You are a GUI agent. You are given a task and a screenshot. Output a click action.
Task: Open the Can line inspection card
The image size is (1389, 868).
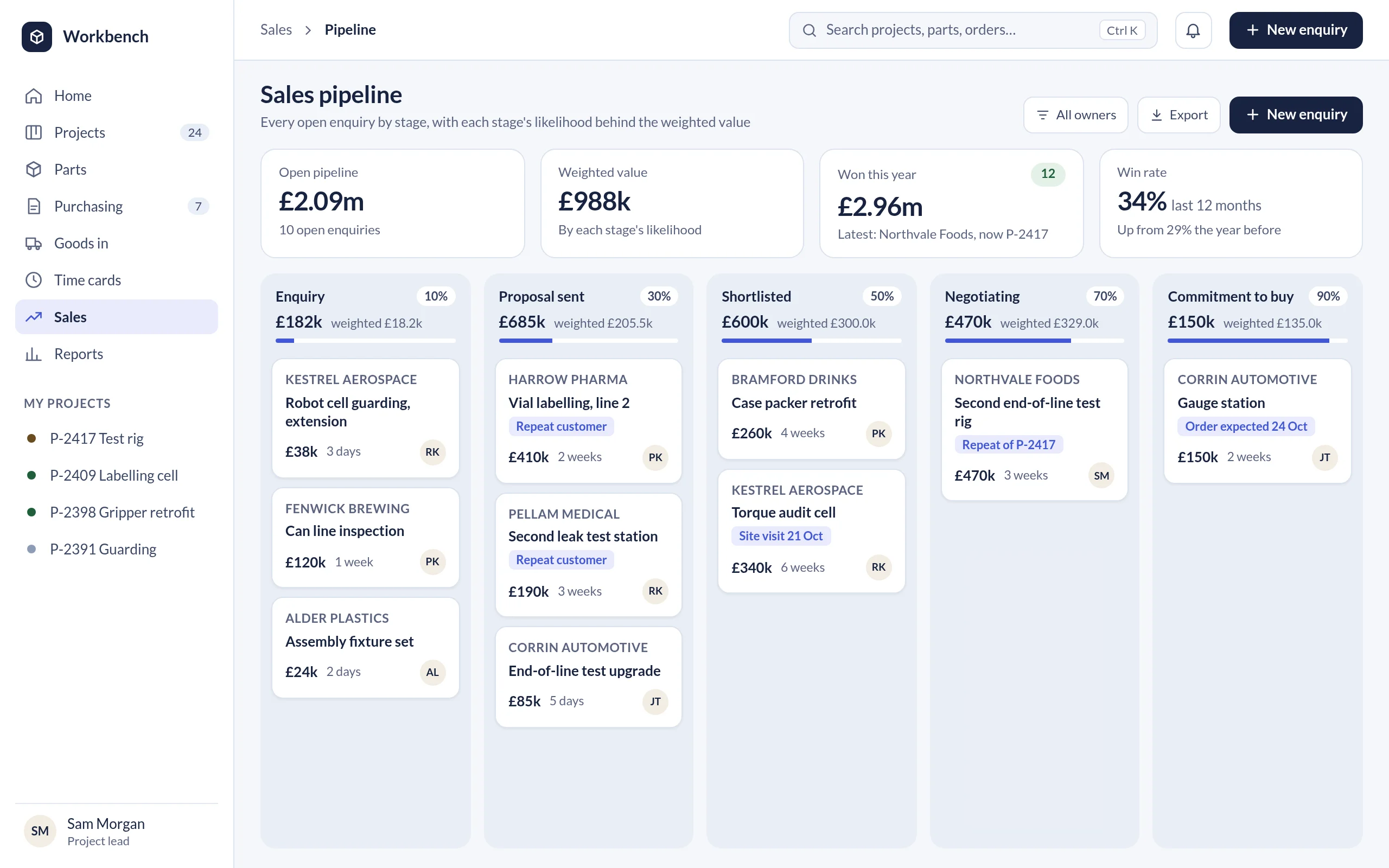point(366,537)
